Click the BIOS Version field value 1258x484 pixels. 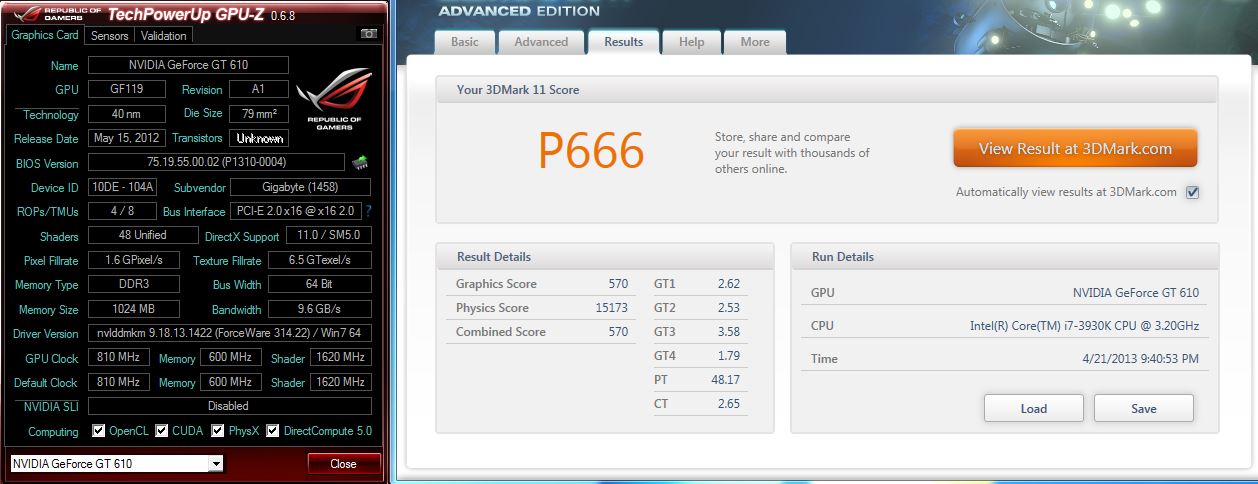(x=217, y=162)
